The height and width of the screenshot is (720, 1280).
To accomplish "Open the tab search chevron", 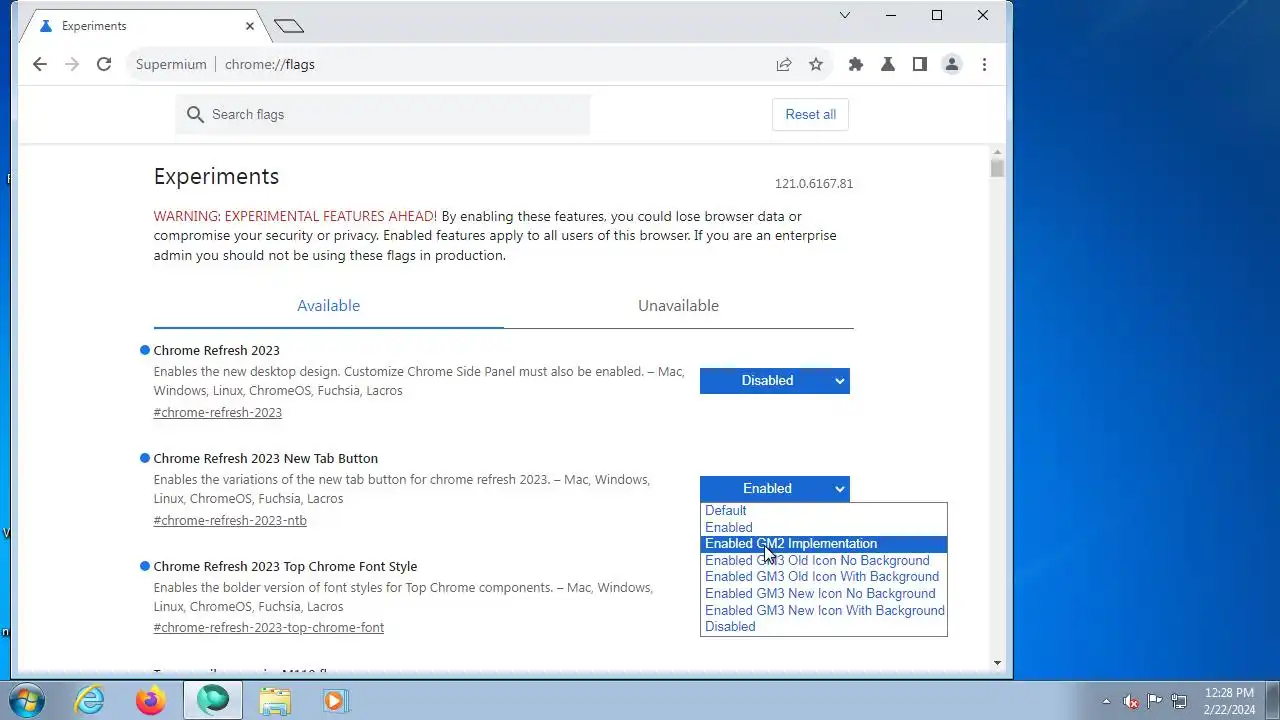I will [x=845, y=15].
